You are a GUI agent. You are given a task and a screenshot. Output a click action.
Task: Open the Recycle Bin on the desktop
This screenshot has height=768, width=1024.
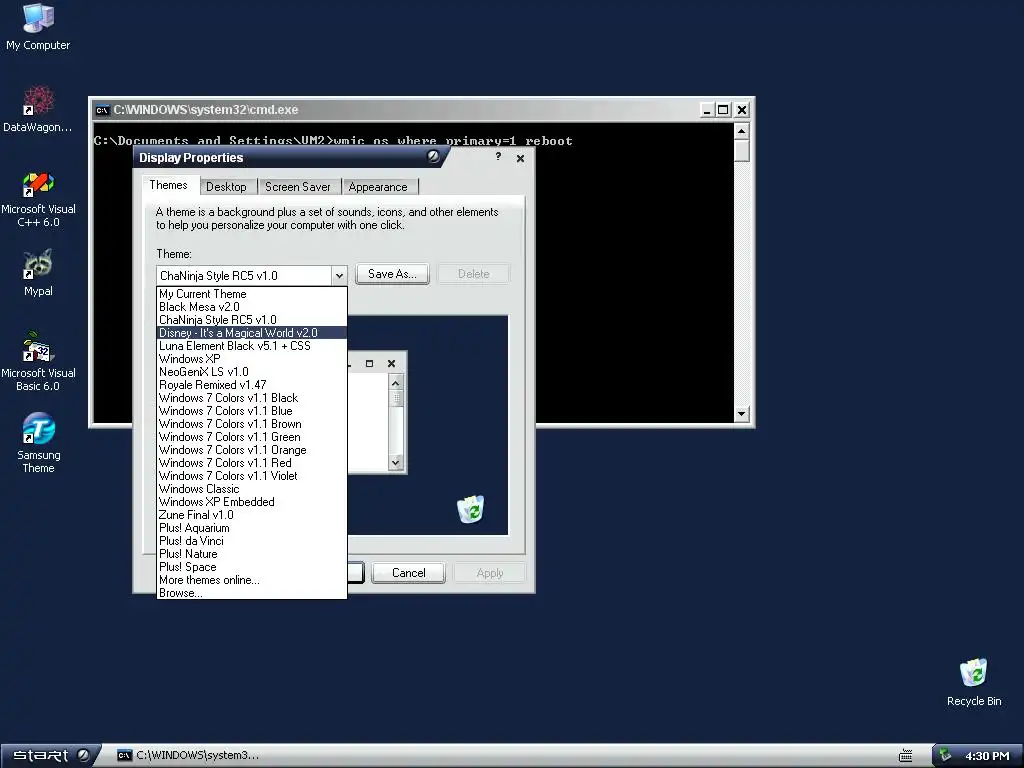pos(974,682)
